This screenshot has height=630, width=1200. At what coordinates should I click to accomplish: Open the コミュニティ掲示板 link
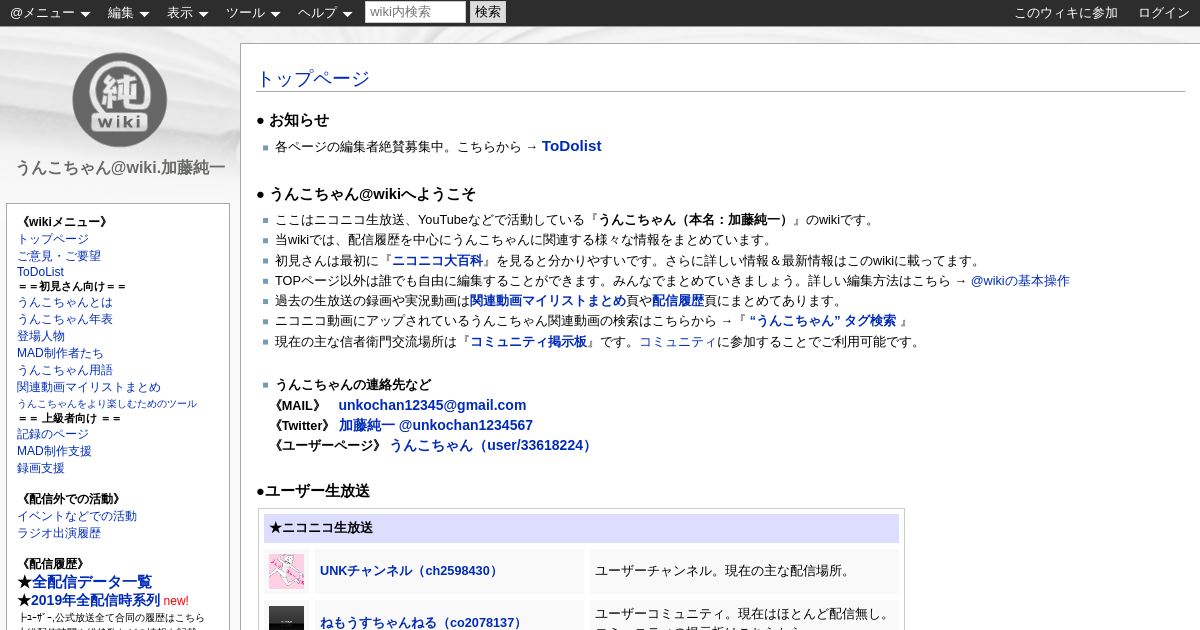pos(528,341)
